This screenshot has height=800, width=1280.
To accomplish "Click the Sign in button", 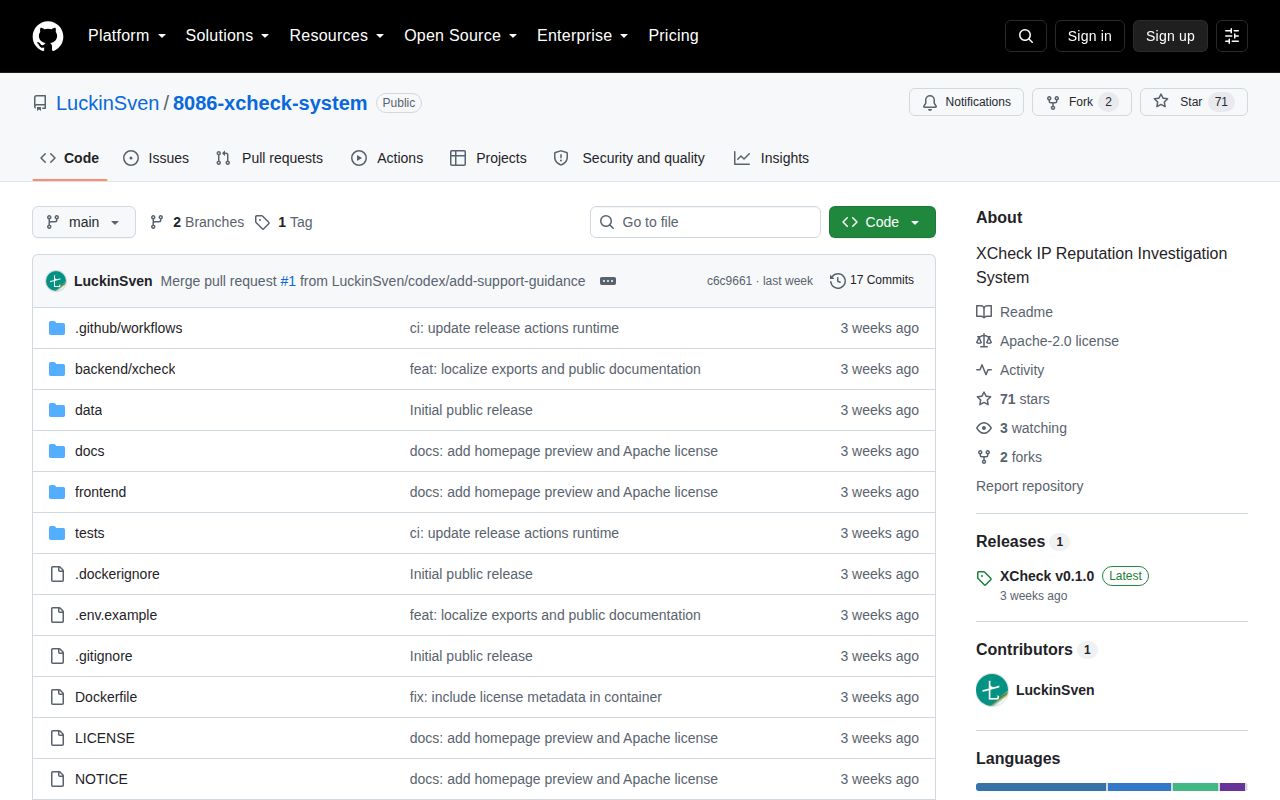I will click(1090, 36).
